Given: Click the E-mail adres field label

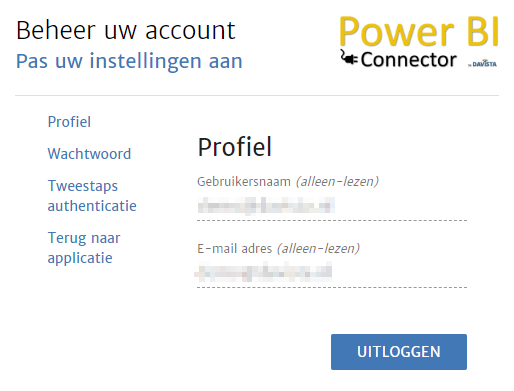Looking at the screenshot, I should click(x=234, y=249).
